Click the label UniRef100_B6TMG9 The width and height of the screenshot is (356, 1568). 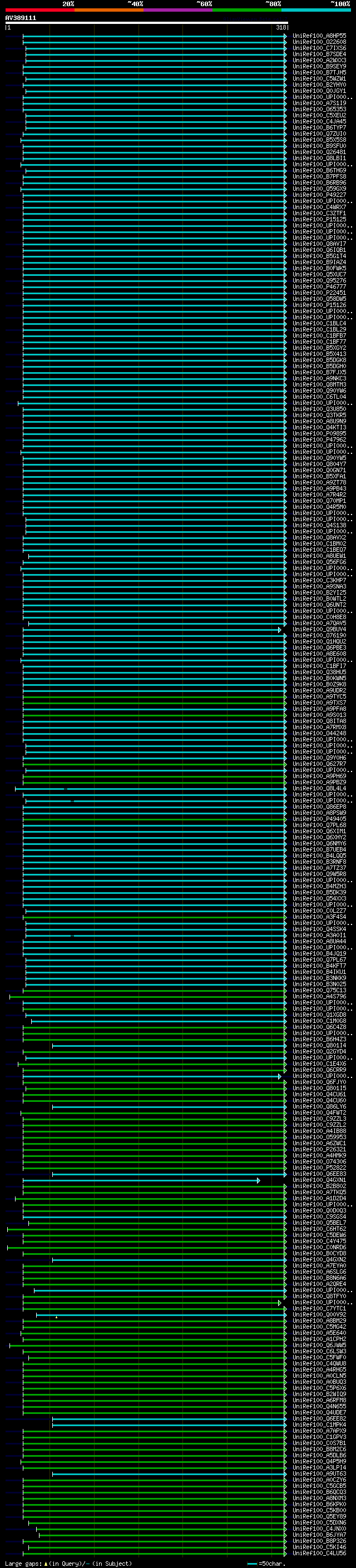click(319, 170)
